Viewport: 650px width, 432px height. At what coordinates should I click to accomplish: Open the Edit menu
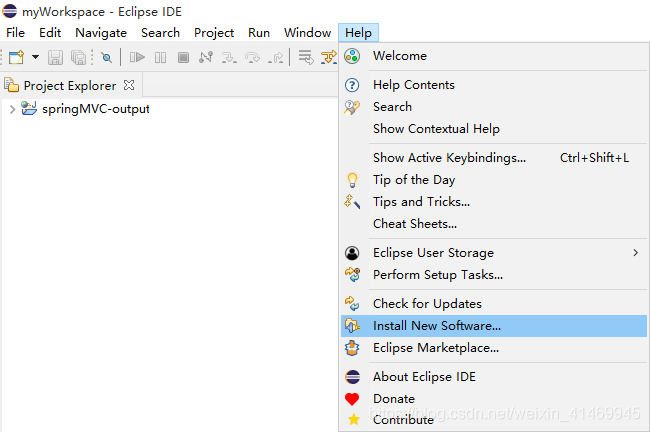point(50,33)
